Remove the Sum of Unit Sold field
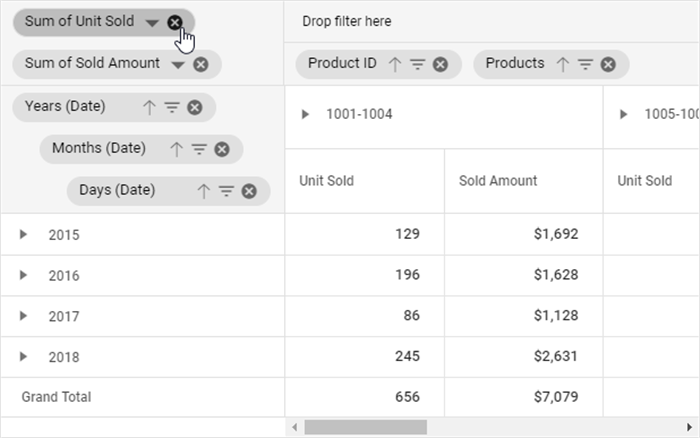 pos(175,22)
